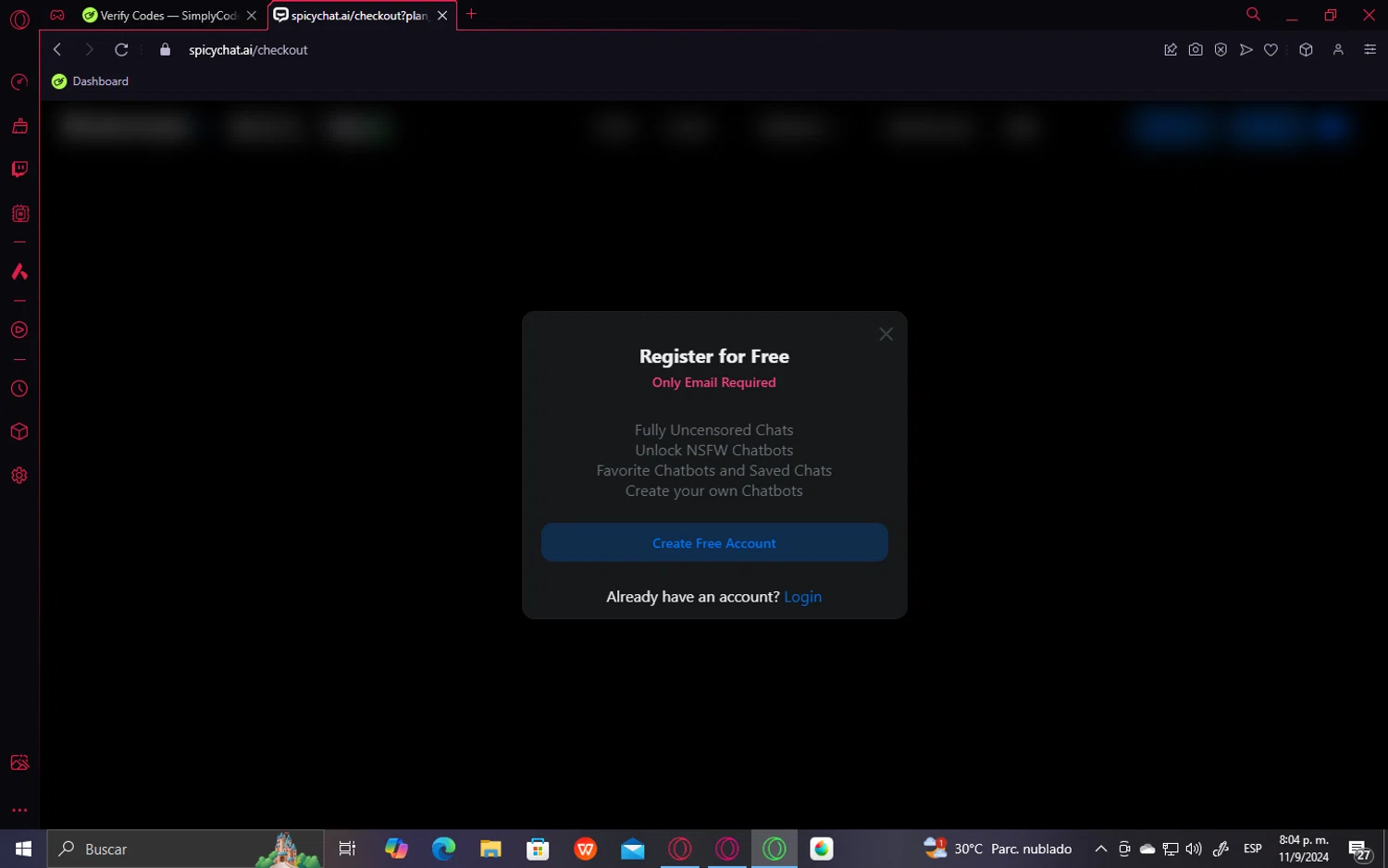
Task: Switch ESP keyboard language indicator
Action: (x=1252, y=849)
